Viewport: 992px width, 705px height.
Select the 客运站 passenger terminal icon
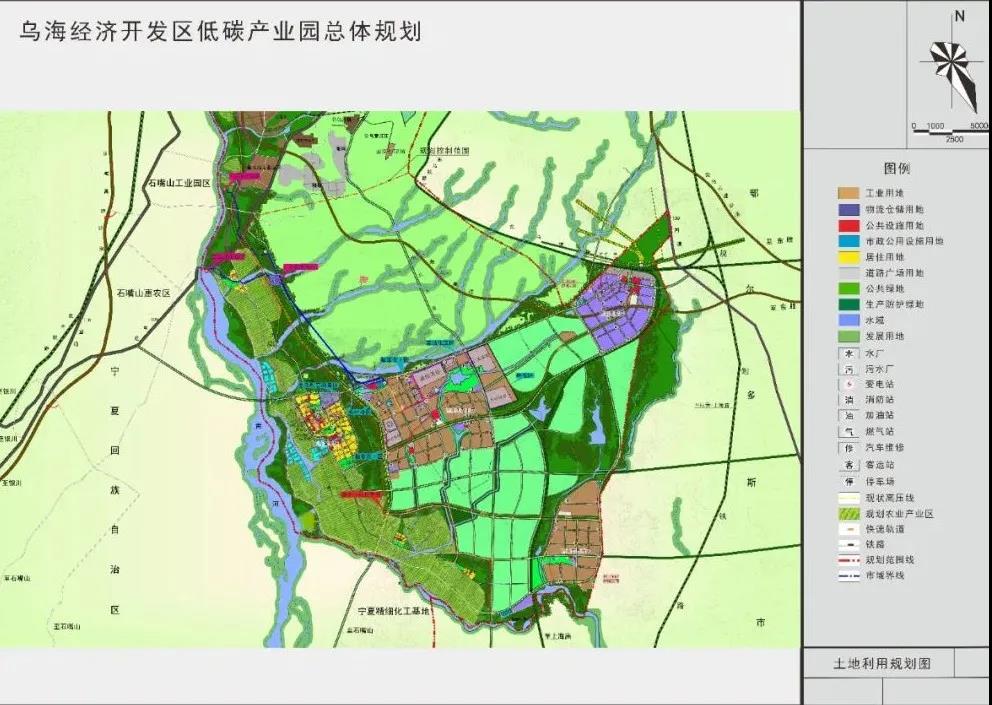tap(848, 464)
